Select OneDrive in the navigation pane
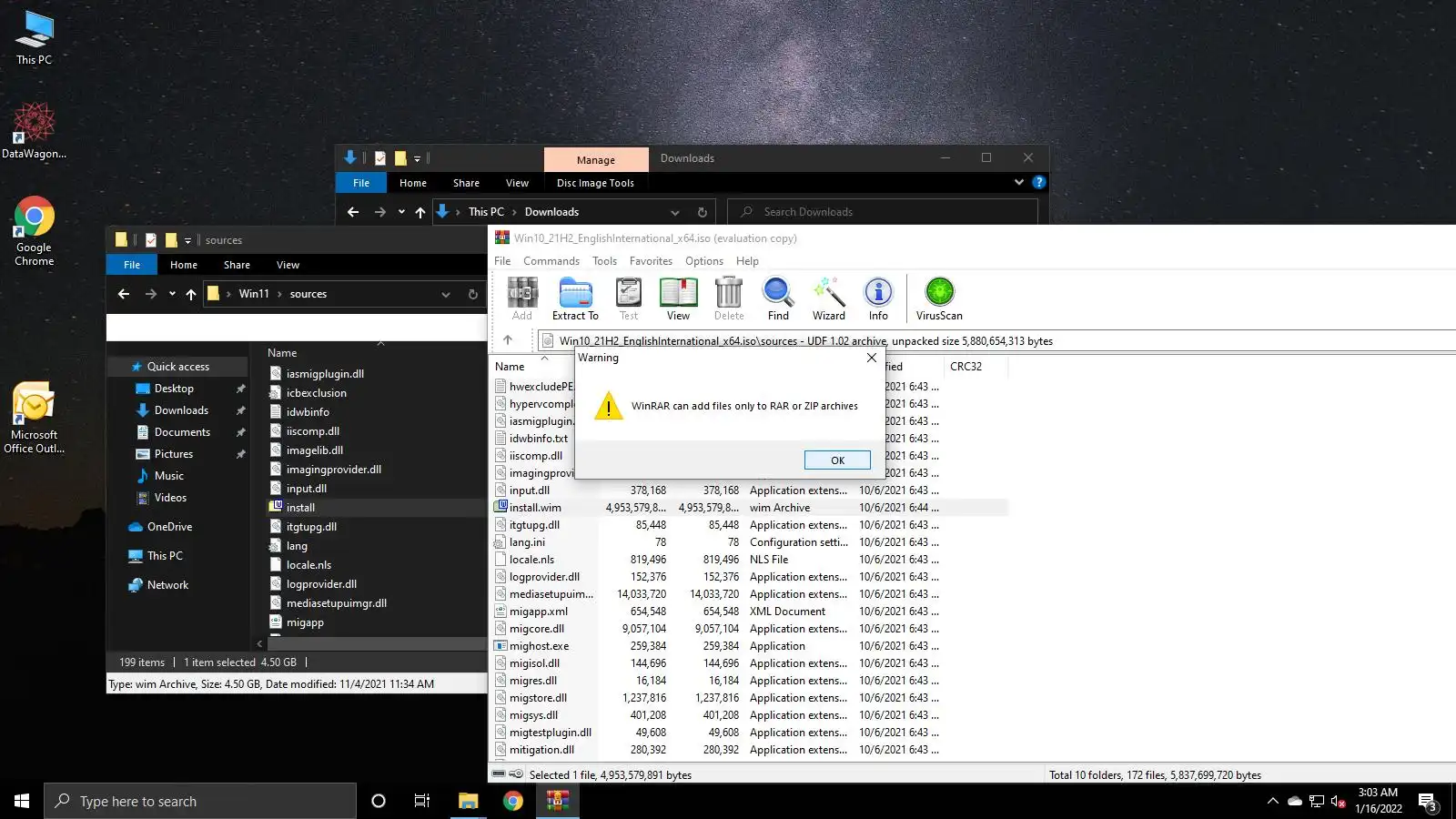The image size is (1456, 819). (169, 527)
